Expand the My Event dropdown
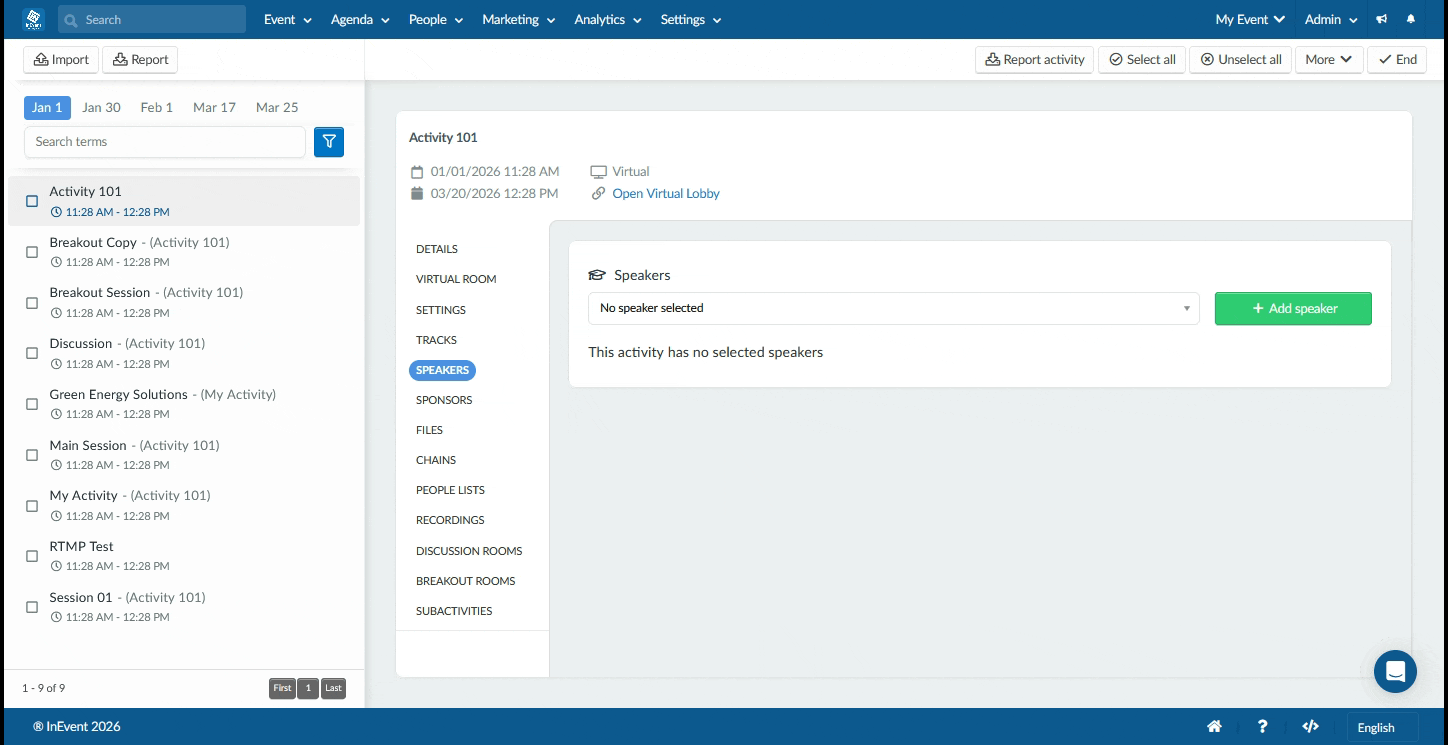The height and width of the screenshot is (745, 1448). coord(1250,19)
